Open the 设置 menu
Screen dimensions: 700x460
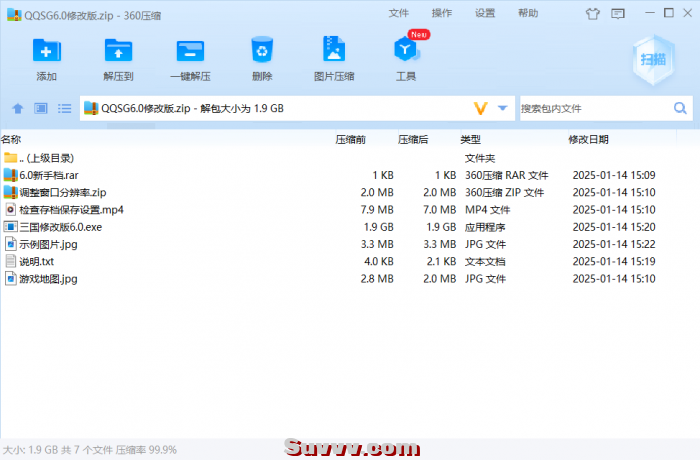click(485, 13)
